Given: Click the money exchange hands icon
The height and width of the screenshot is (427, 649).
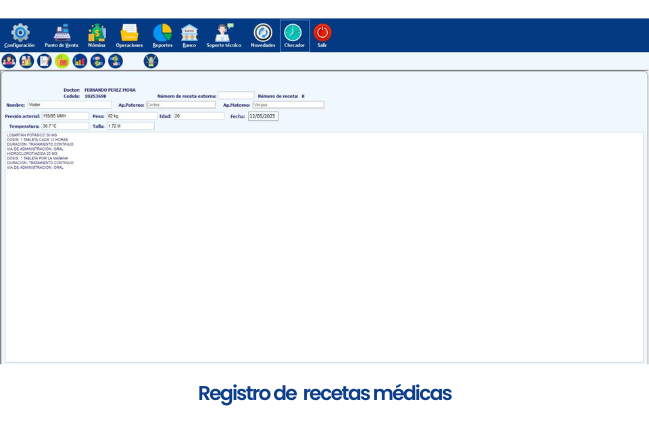Looking at the screenshot, I should tap(98, 61).
